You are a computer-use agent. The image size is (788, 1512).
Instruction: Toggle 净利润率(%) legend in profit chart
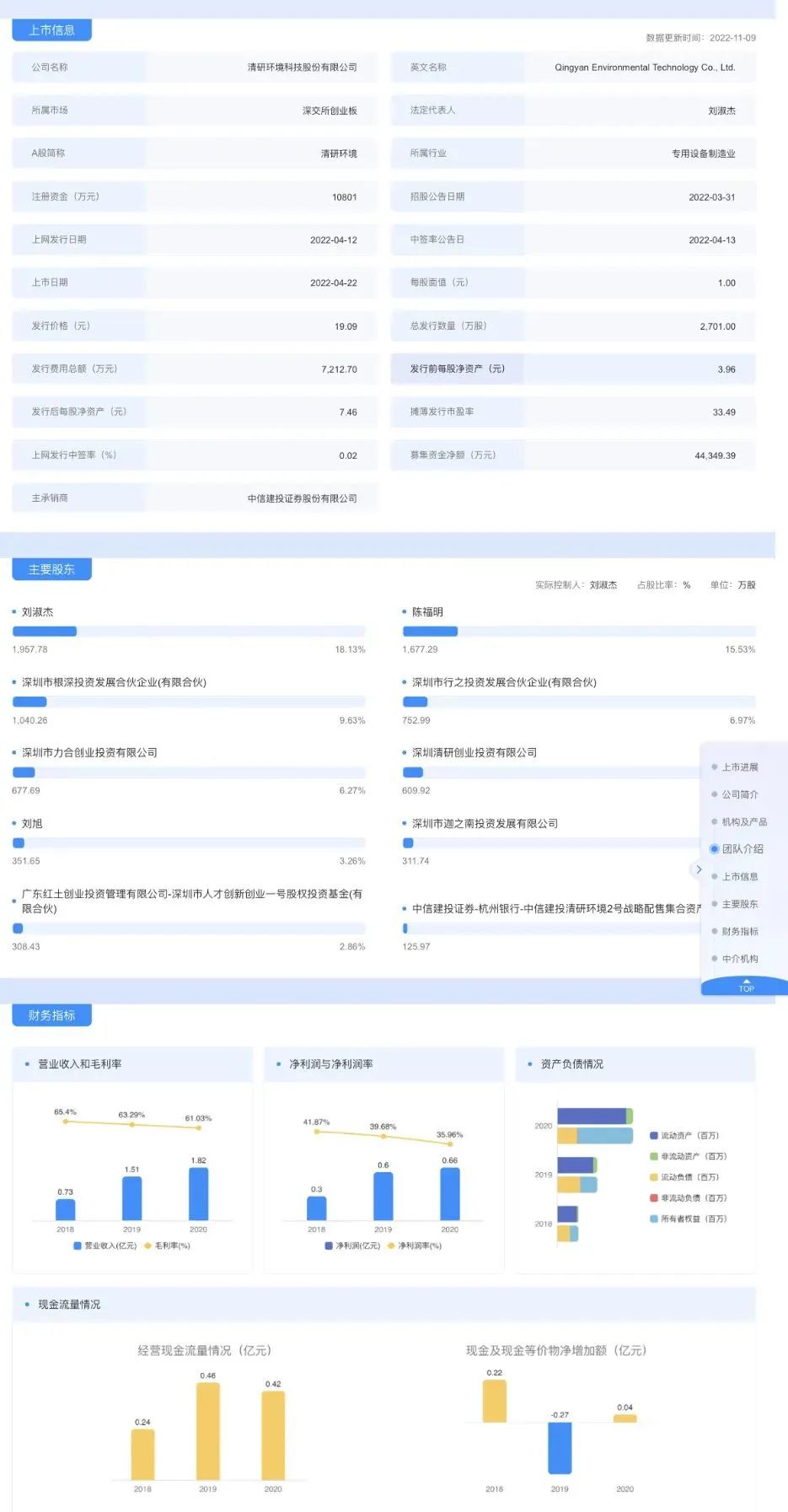point(391,1246)
